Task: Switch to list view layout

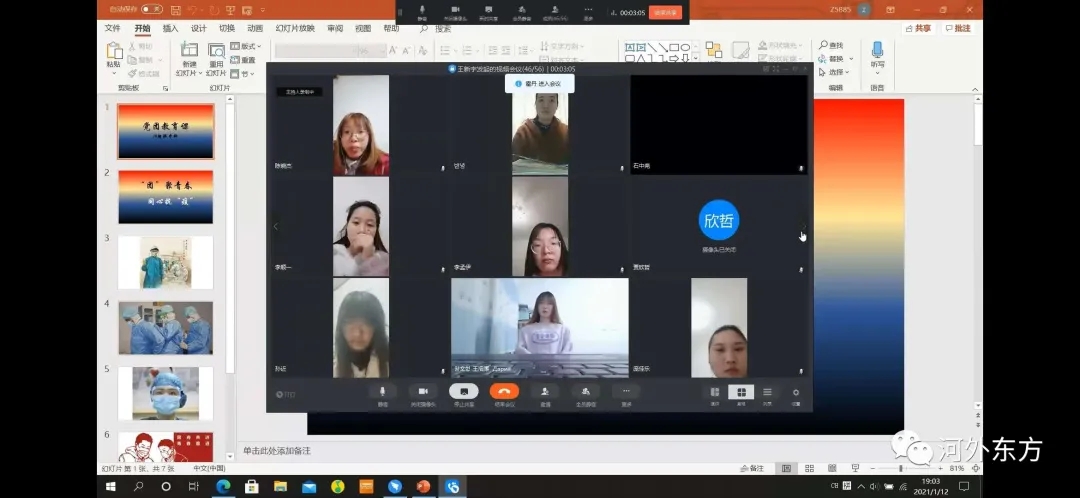Action: point(767,393)
